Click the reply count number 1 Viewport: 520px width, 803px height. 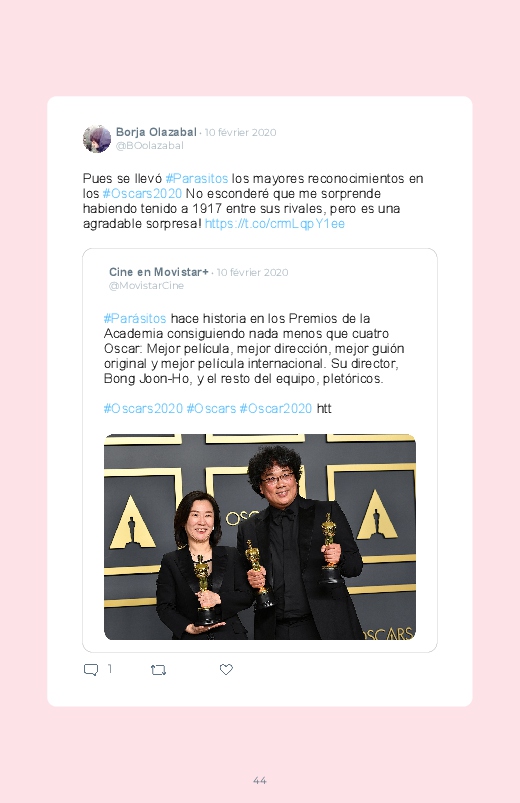click(110, 669)
